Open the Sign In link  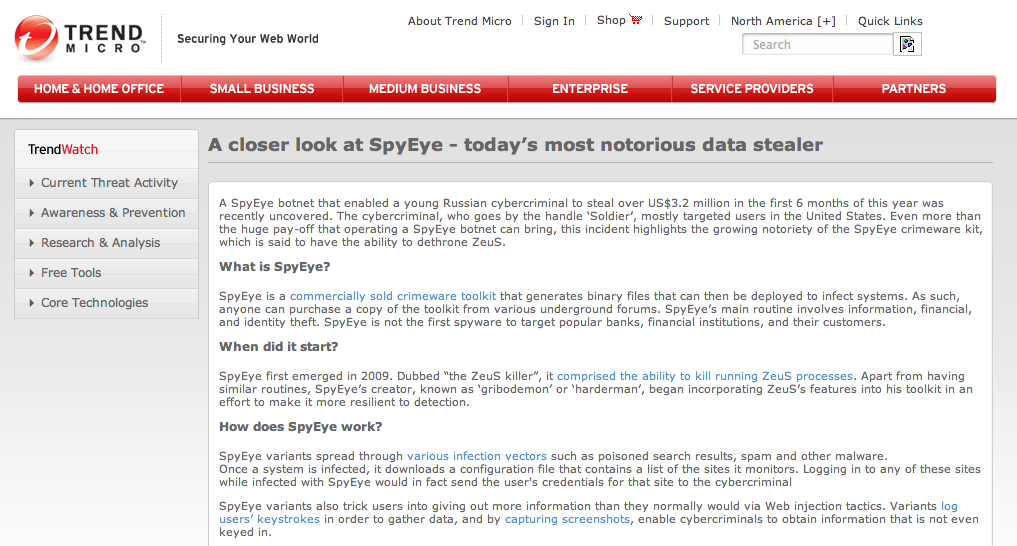click(x=554, y=21)
